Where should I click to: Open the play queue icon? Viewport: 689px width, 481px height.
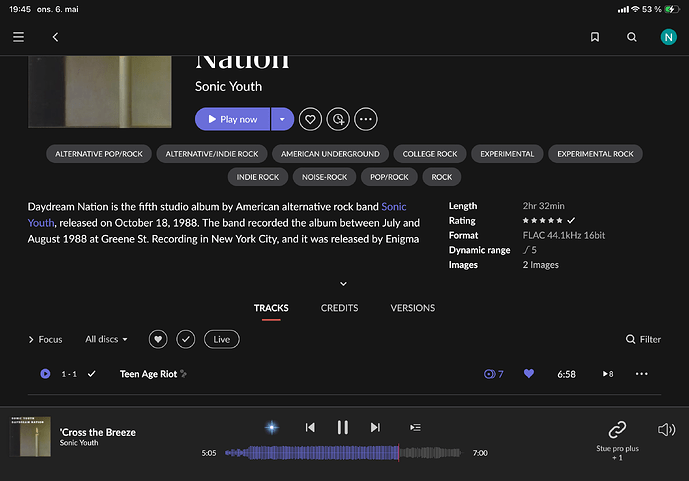coord(415,427)
